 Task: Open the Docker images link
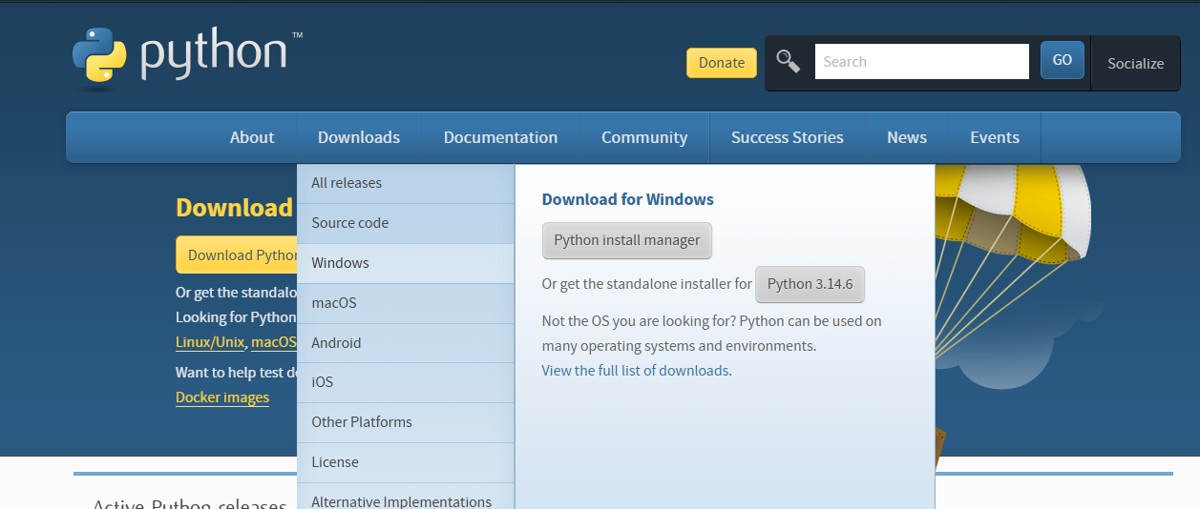(x=222, y=397)
